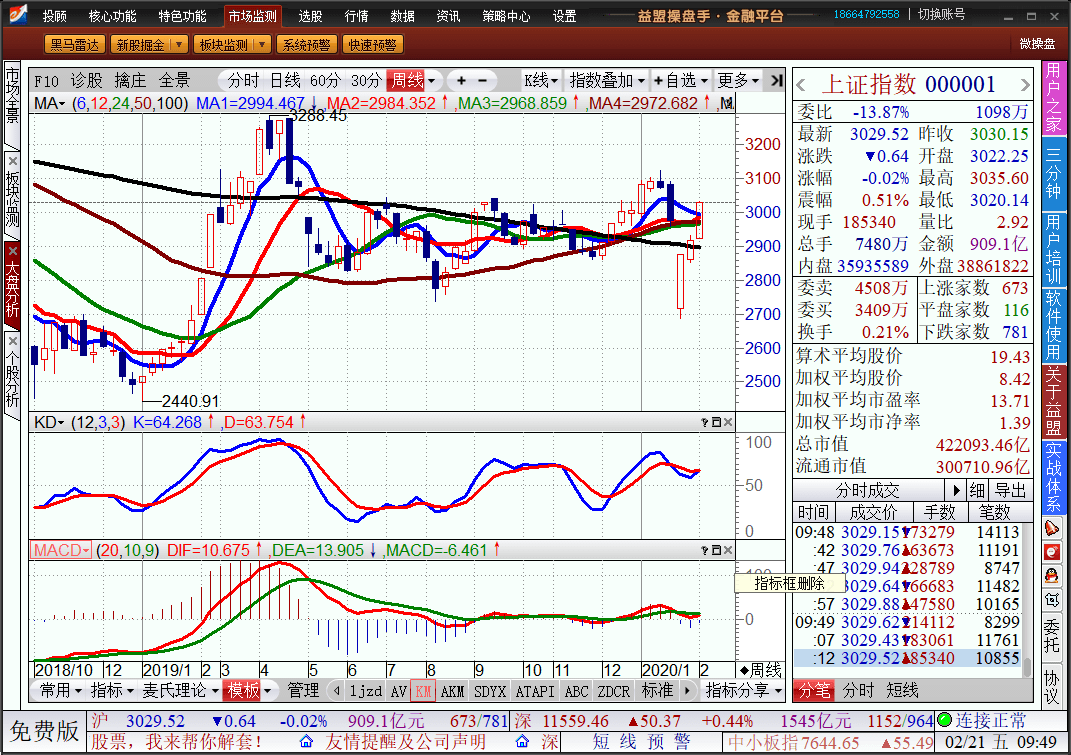Image resolution: width=1071 pixels, height=755 pixels.
Task: Click the 细 detail button
Action: pyautogui.click(x=977, y=490)
